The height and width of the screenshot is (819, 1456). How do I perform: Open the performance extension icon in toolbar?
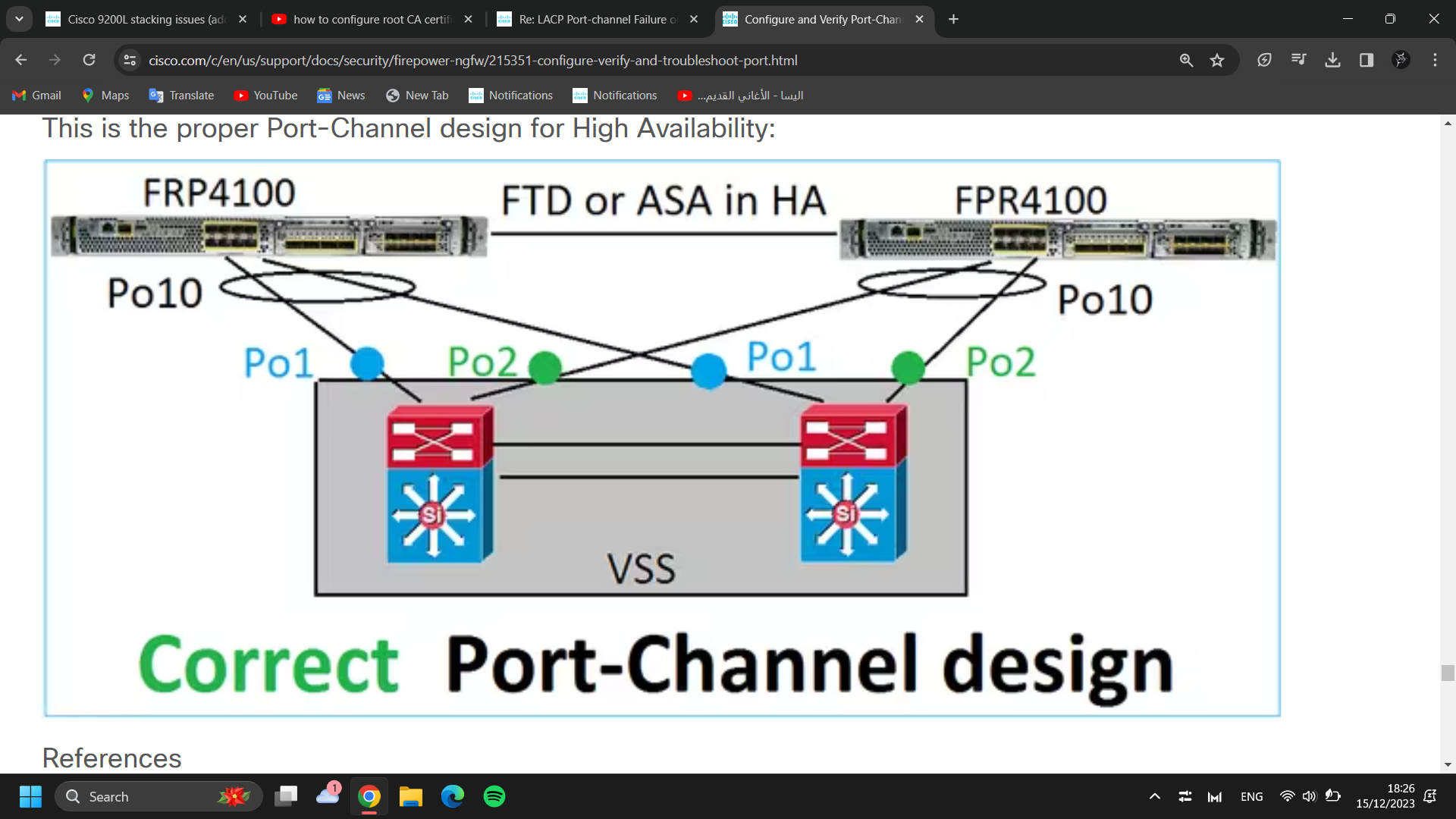point(1264,60)
